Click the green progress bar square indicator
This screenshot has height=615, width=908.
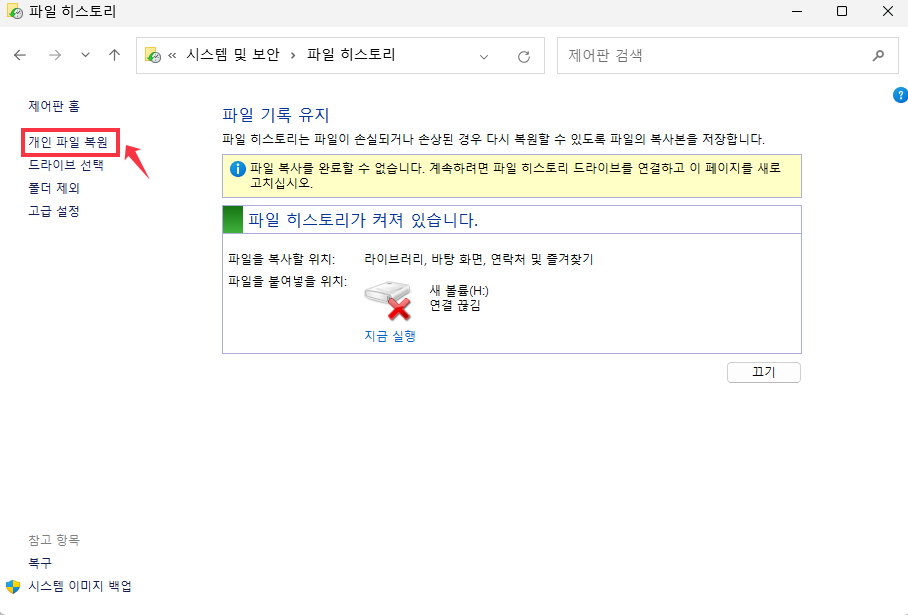233,219
